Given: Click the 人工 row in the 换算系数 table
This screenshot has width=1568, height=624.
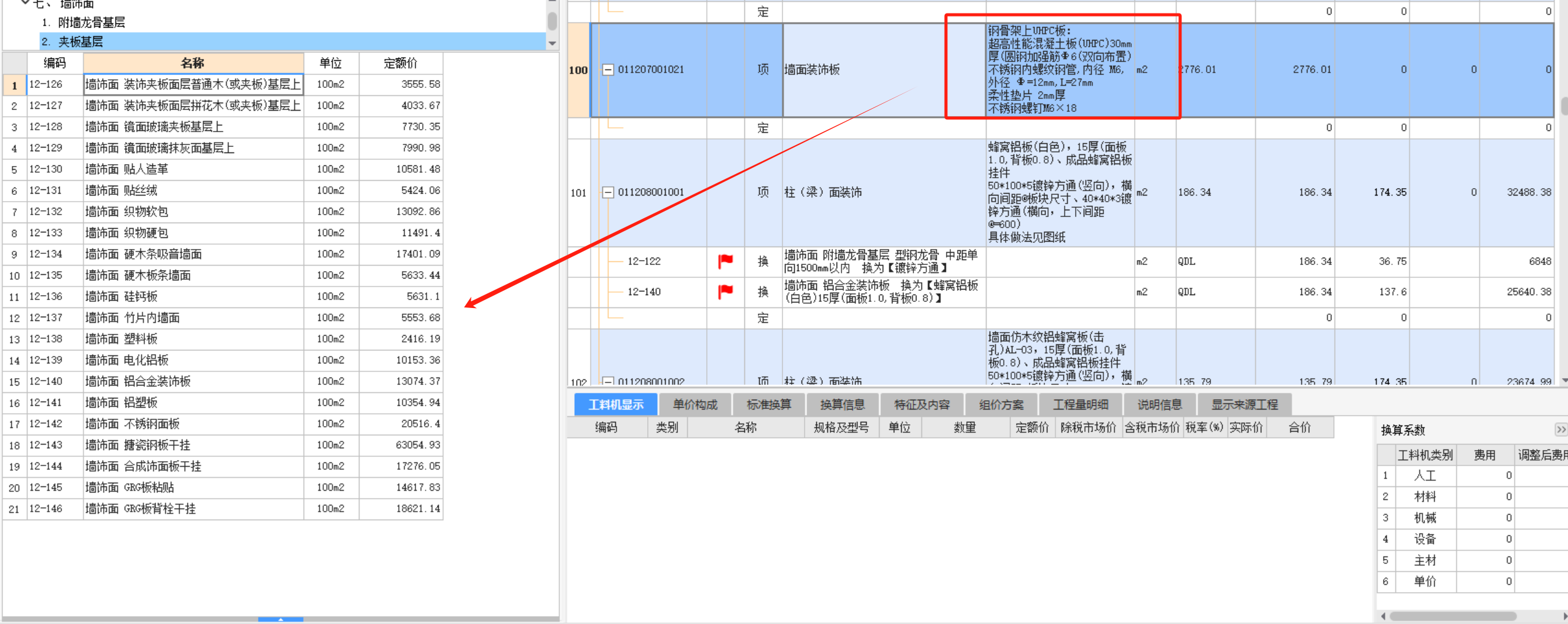Looking at the screenshot, I should point(1472,475).
